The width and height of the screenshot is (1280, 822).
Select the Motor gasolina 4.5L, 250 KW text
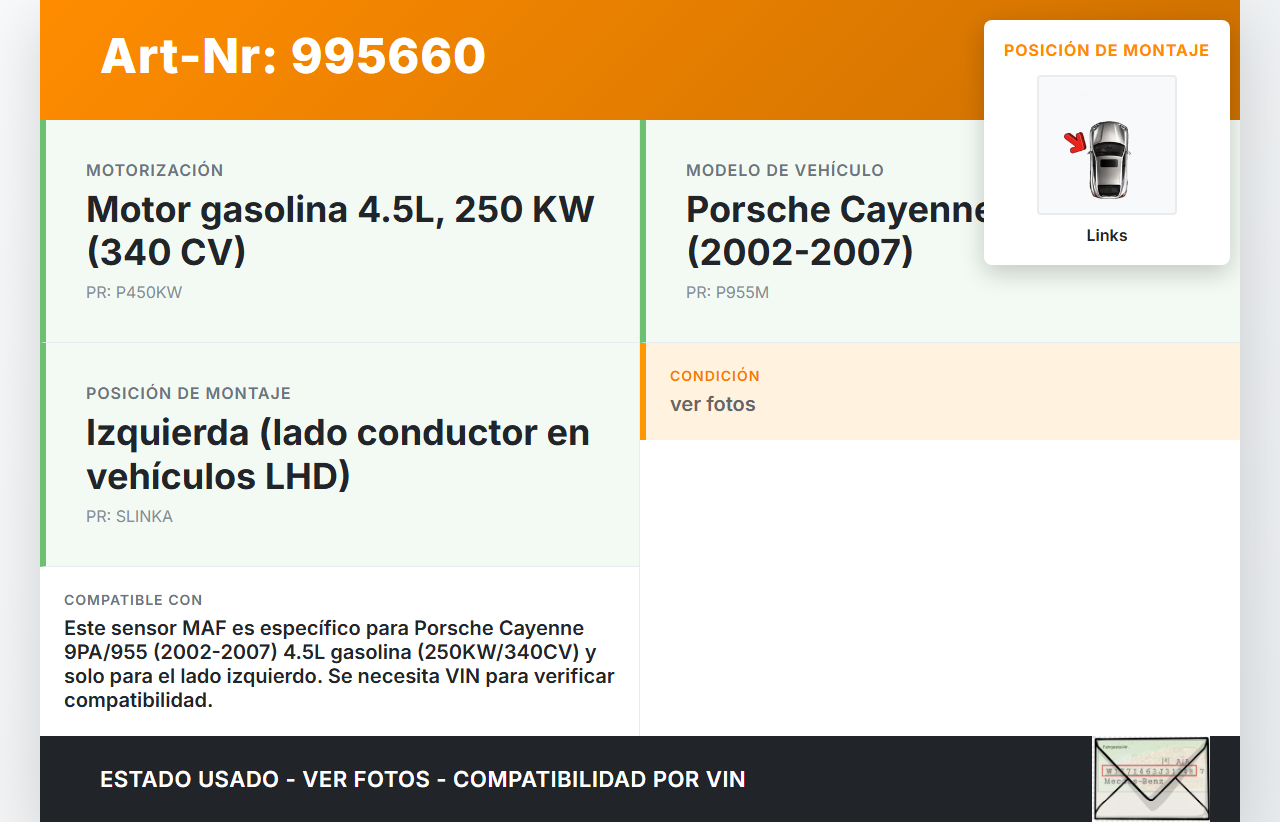pos(340,230)
